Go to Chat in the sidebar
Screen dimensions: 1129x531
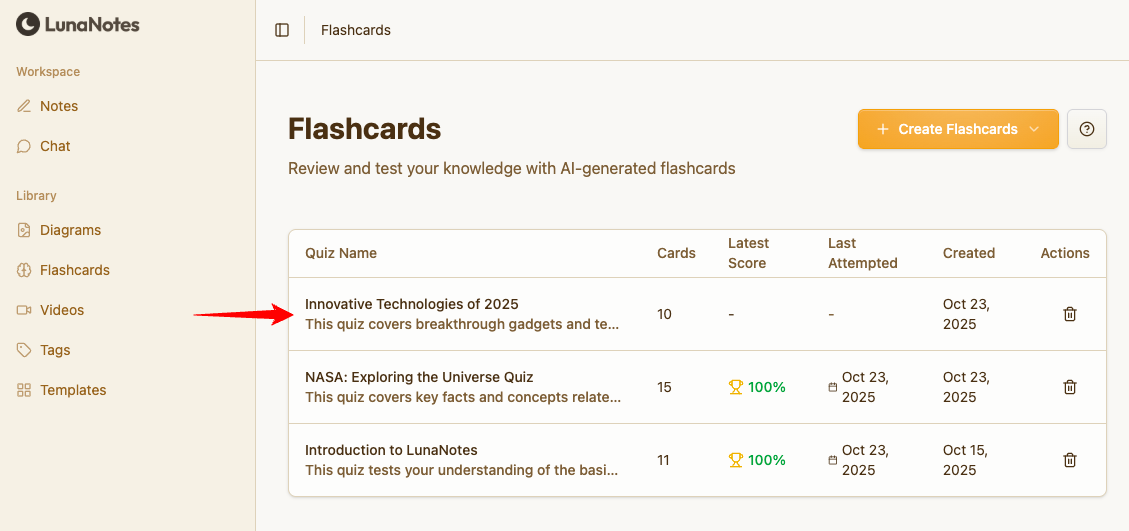[x=55, y=146]
